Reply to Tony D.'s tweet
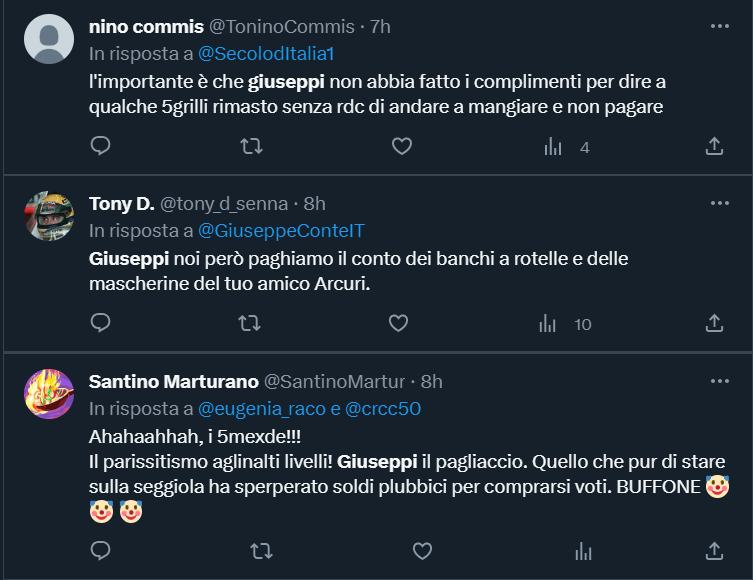 click(100, 323)
